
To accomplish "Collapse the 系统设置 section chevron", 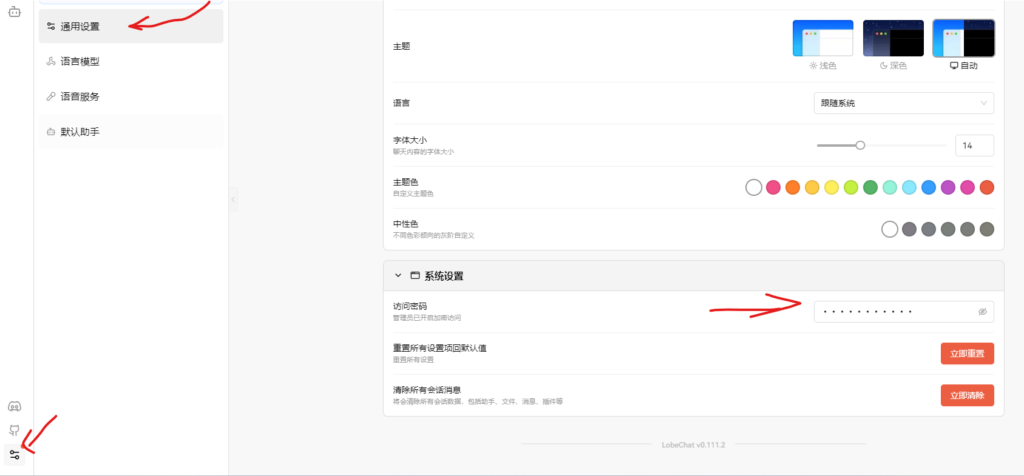I will point(398,276).
